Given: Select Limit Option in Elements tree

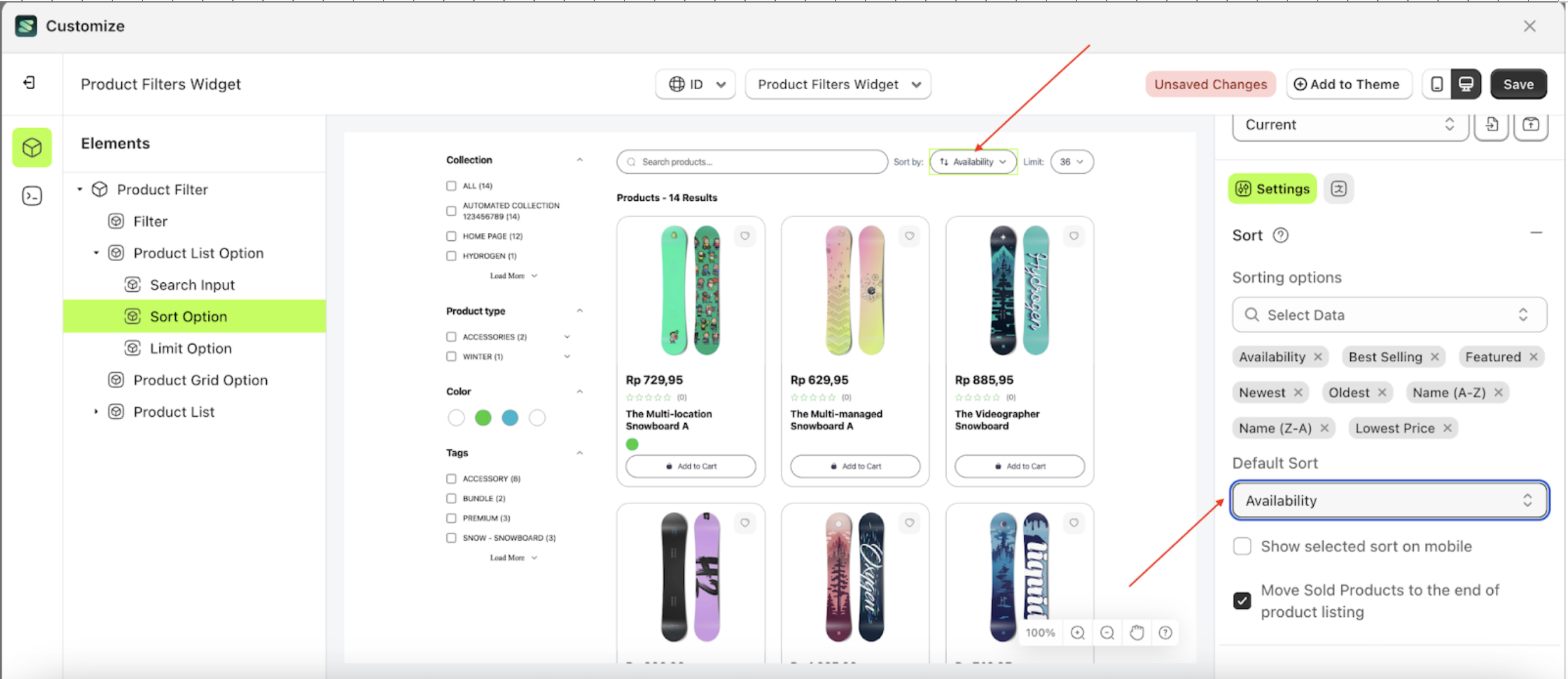Looking at the screenshot, I should (x=190, y=348).
